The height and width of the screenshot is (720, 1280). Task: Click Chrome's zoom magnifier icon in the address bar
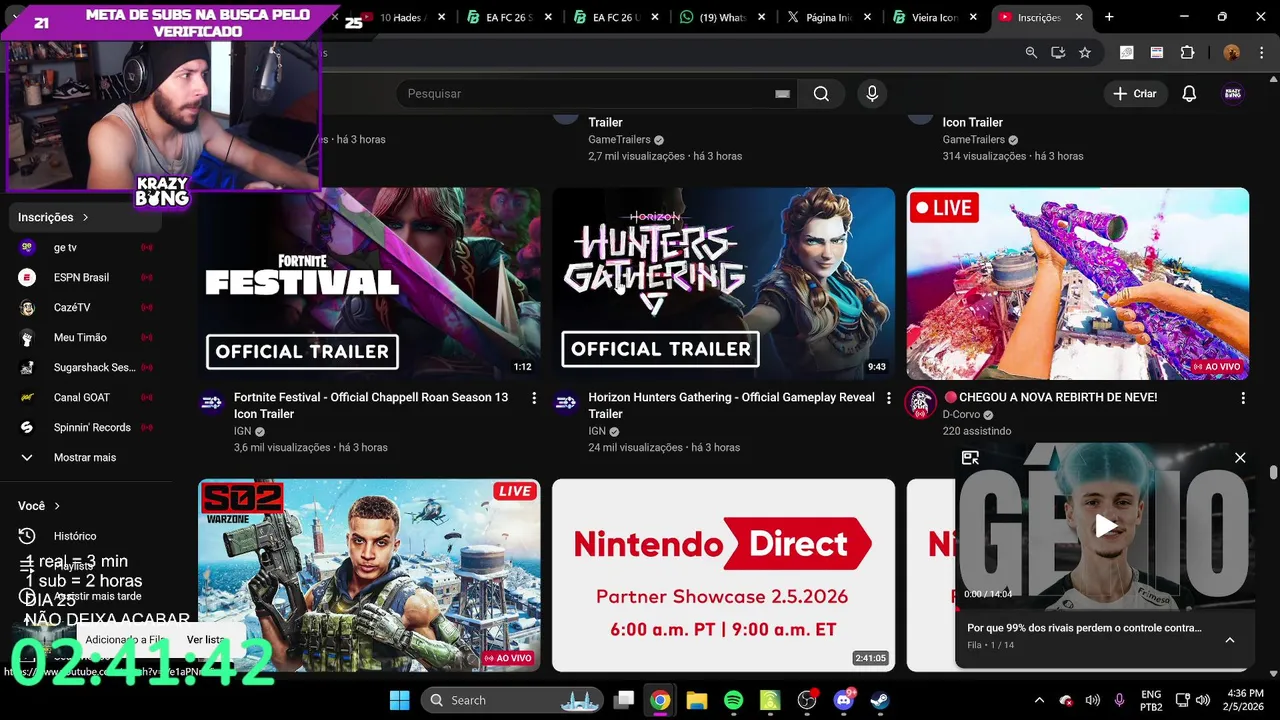click(x=1031, y=53)
